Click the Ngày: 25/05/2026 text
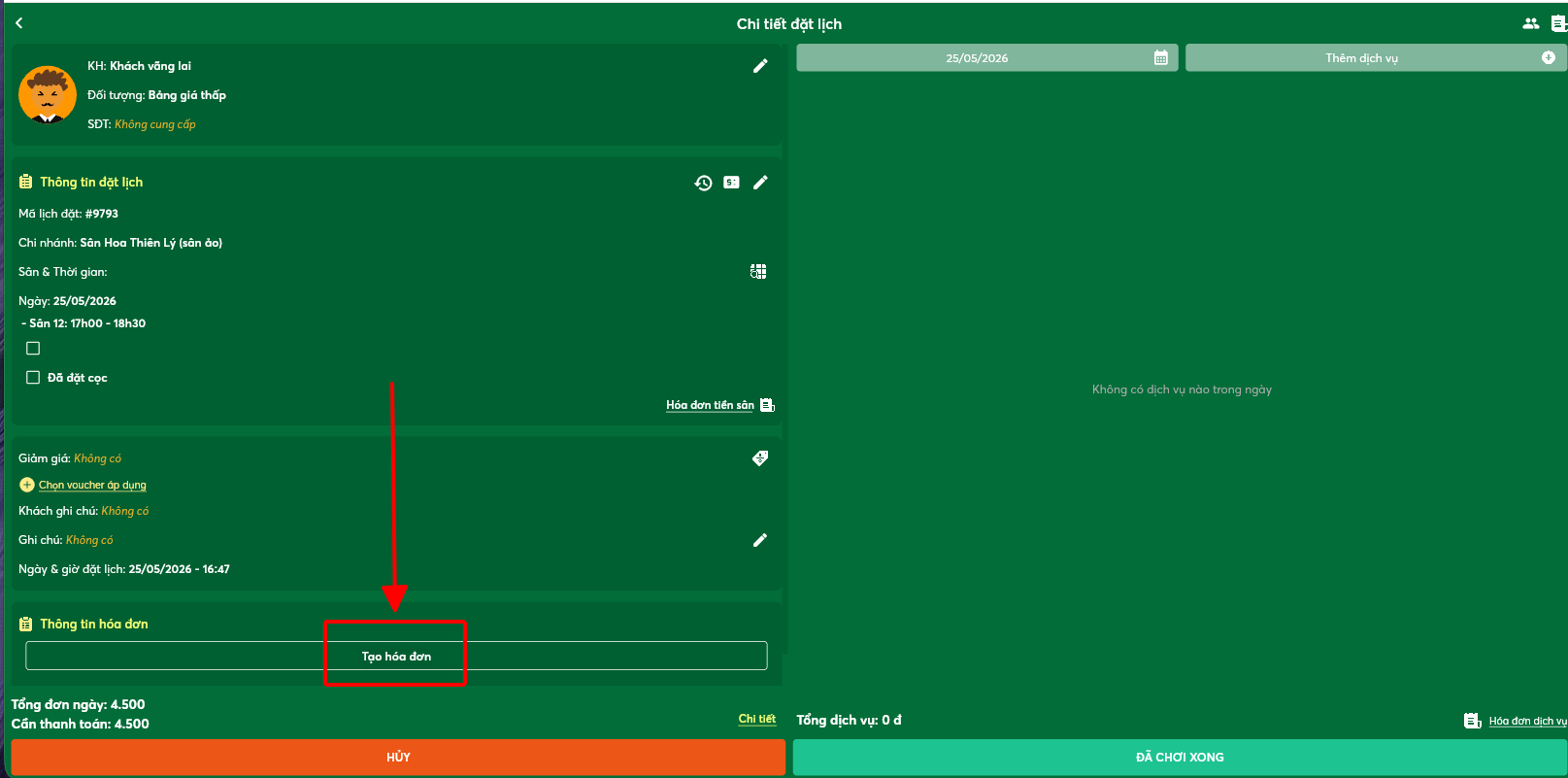 (67, 301)
